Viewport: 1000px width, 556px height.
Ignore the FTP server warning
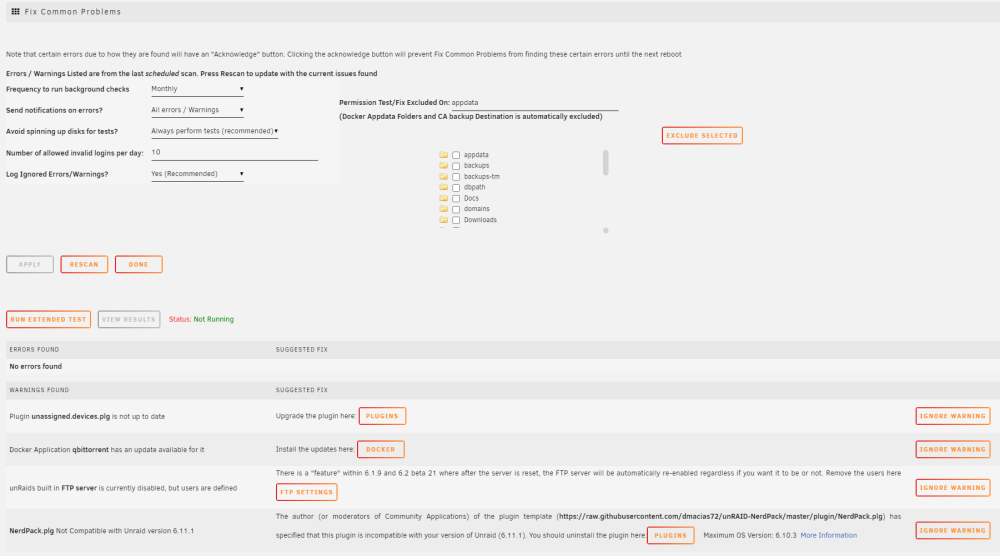click(953, 488)
